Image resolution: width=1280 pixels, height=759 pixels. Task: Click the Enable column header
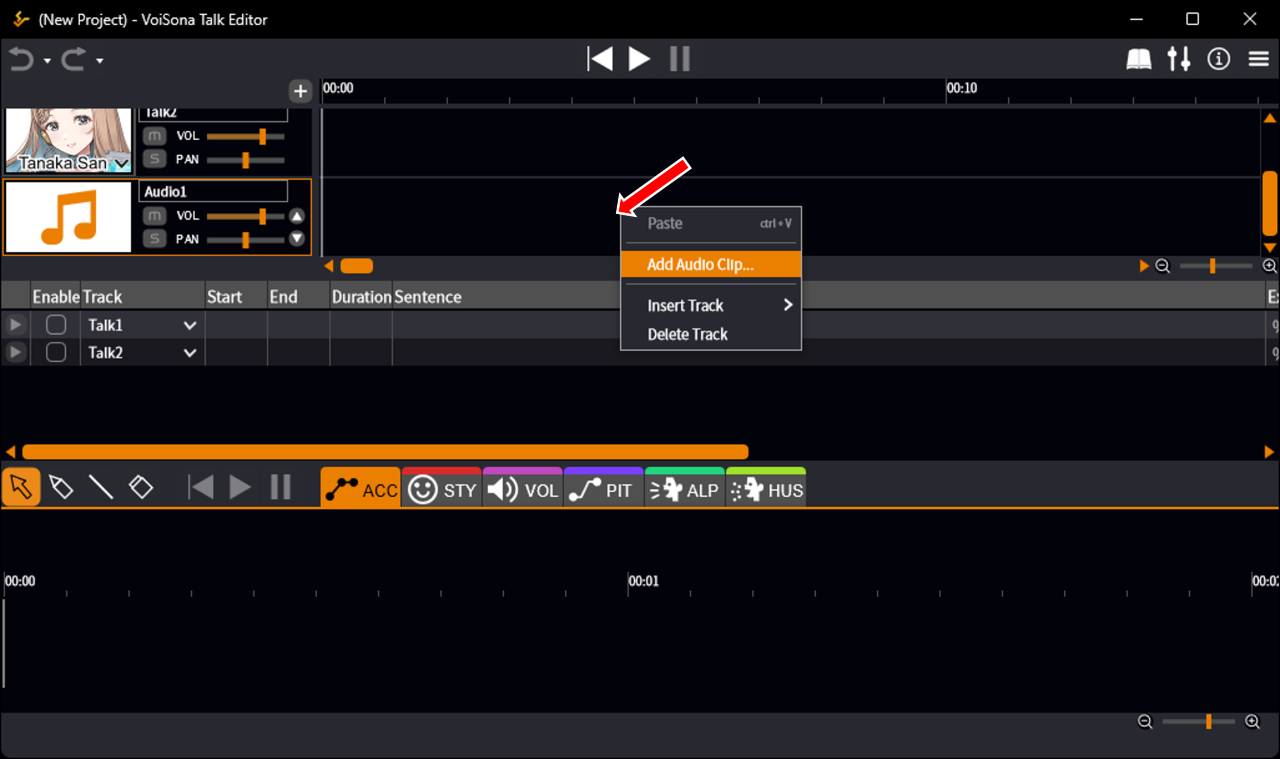[x=56, y=297]
